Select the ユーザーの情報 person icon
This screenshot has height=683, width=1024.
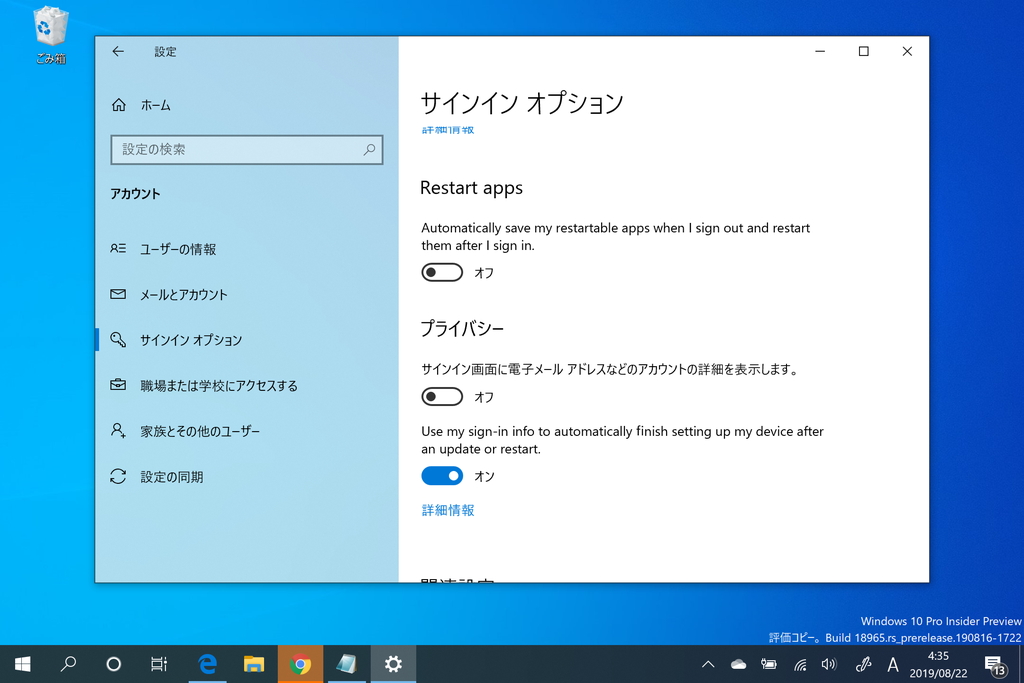click(118, 249)
